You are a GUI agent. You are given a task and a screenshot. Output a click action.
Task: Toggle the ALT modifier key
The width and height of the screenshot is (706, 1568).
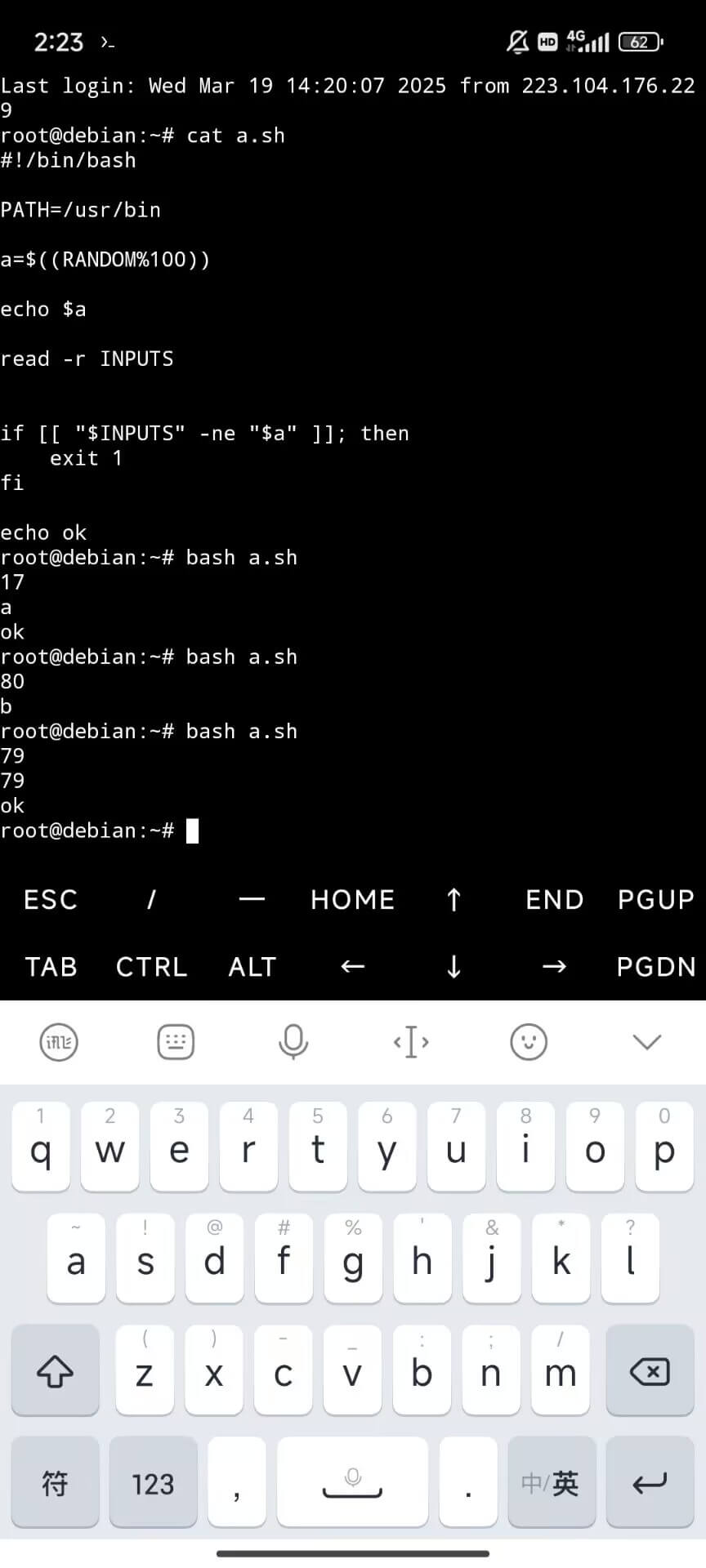(x=252, y=967)
